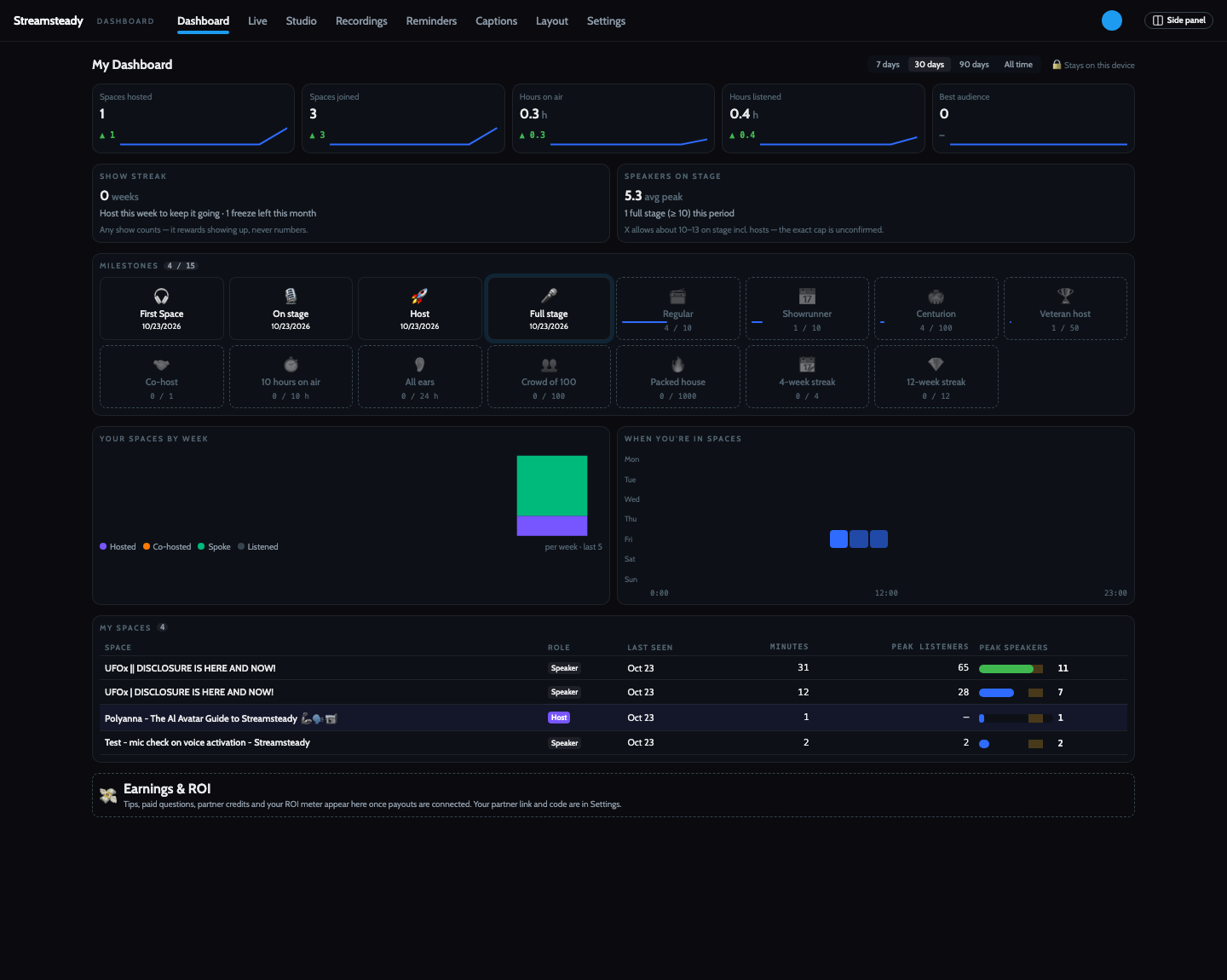Screen dimensions: 1227x980
Task: Click the Host role badge
Action: (559, 718)
